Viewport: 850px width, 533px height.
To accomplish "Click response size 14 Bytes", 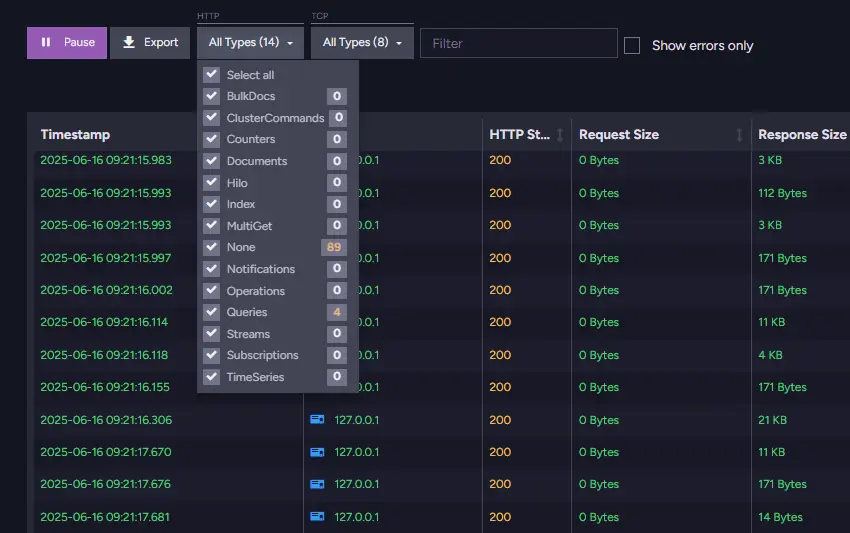I will pyautogui.click(x=780, y=517).
